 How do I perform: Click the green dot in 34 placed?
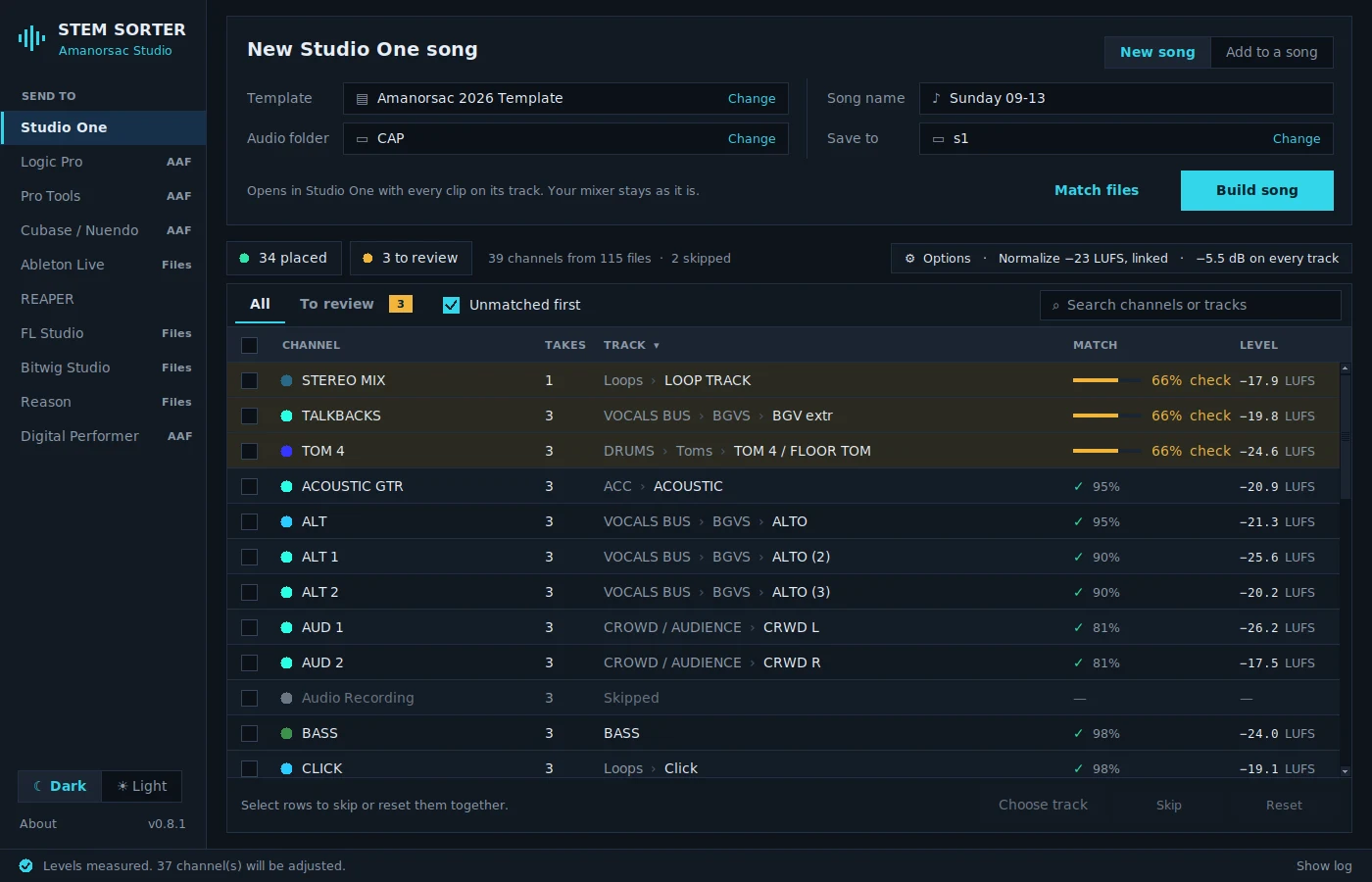click(244, 259)
